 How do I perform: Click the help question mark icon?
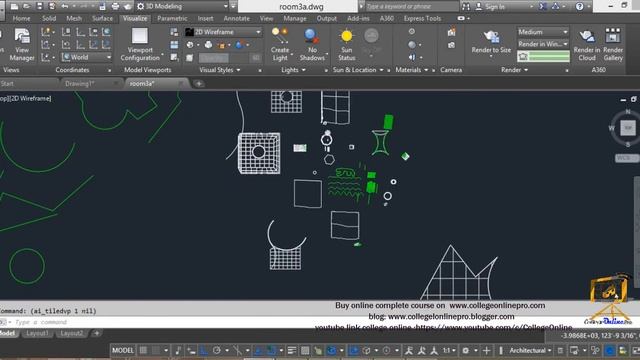(x=579, y=6)
